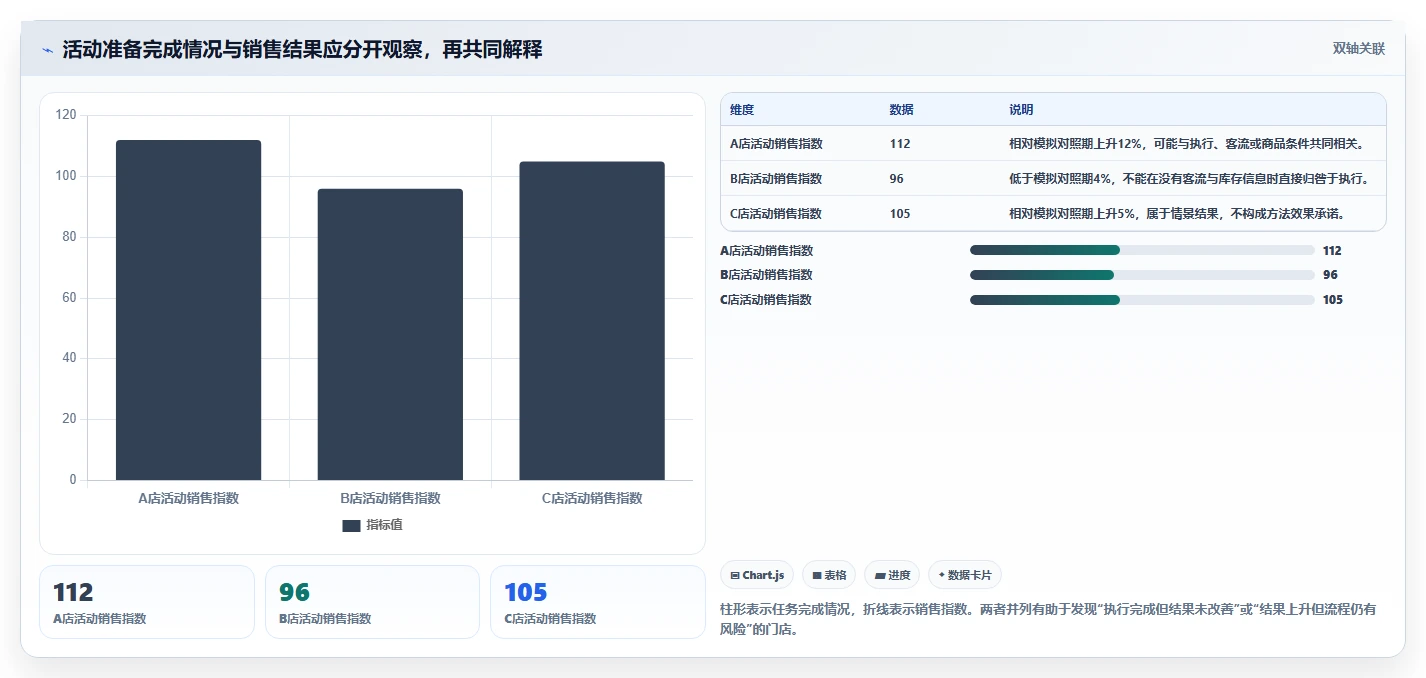Image resolution: width=1426 pixels, height=678 pixels.
Task: Click the y-axis tick label 60
Action: 69,298
